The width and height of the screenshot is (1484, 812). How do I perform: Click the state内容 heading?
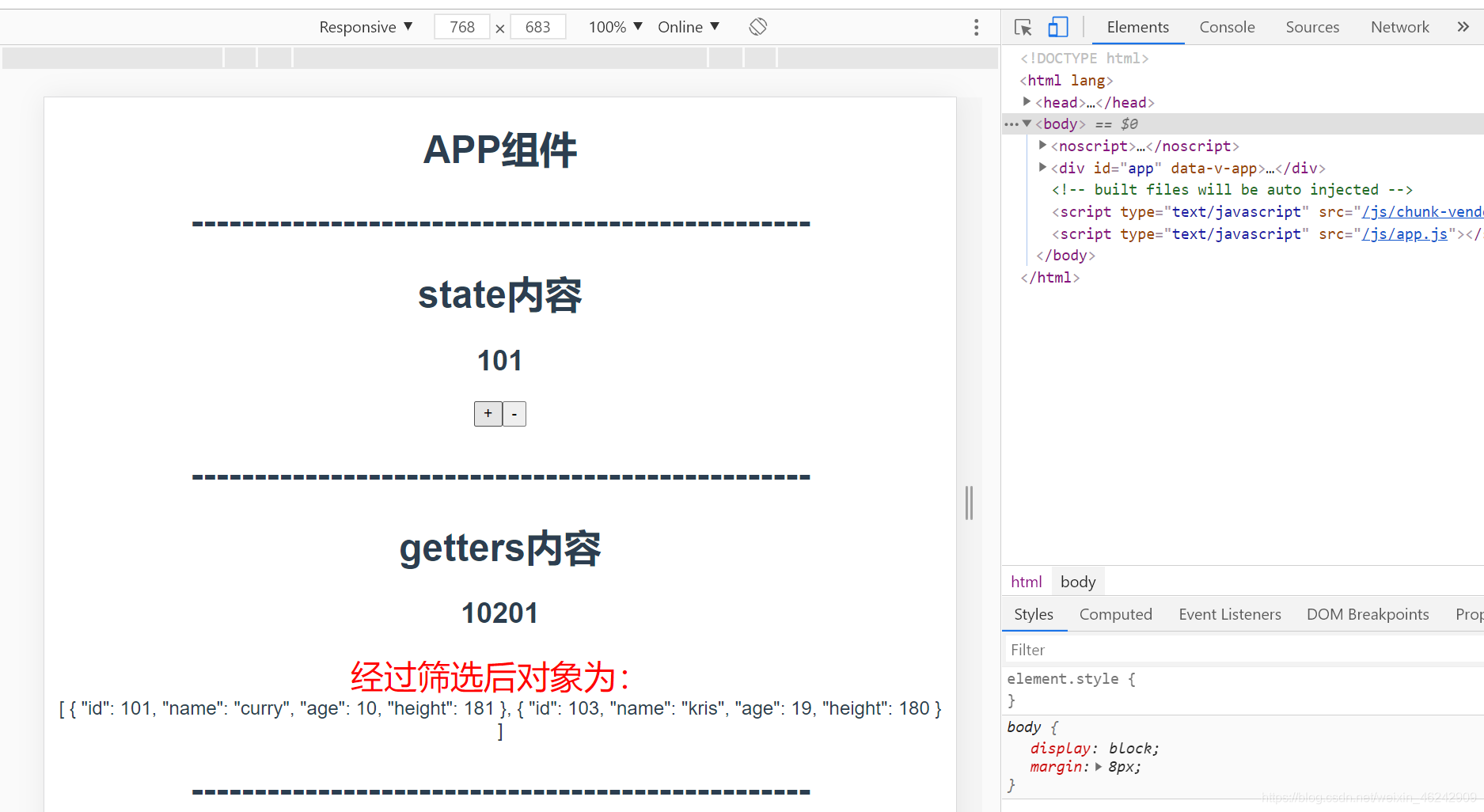499,295
